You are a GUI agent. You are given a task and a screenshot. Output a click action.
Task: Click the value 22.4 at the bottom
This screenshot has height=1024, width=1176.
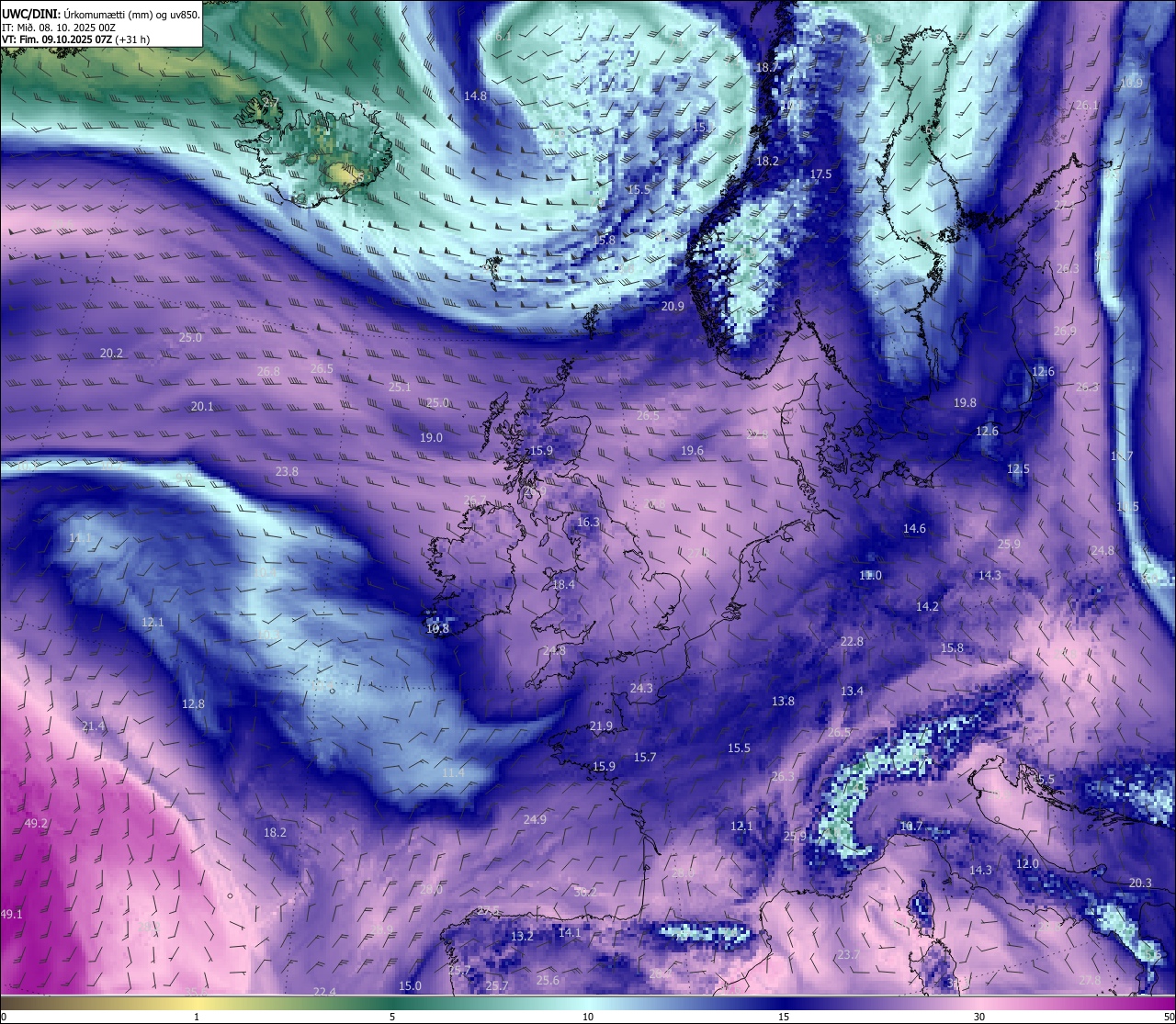pos(324,991)
